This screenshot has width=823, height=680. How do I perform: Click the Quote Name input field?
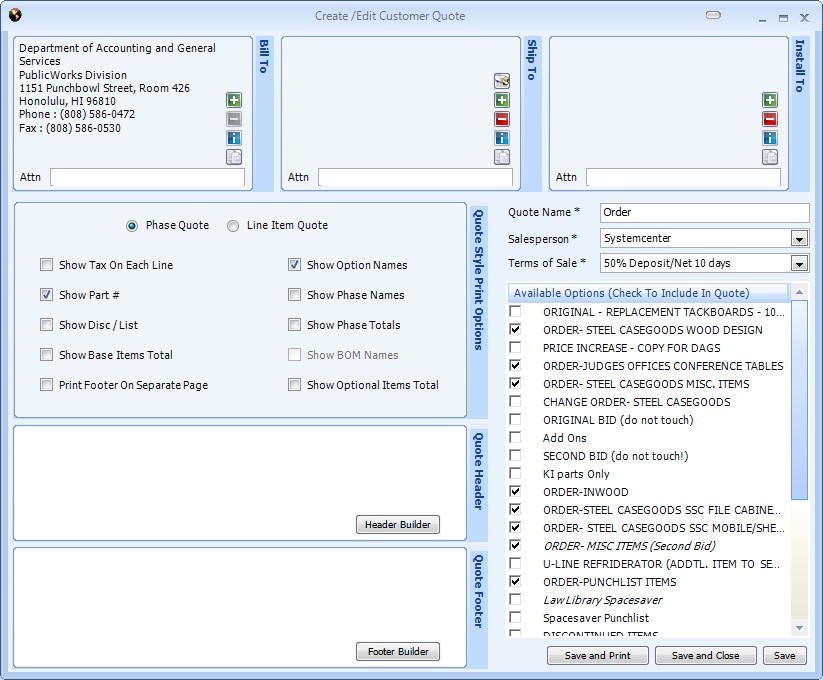704,213
